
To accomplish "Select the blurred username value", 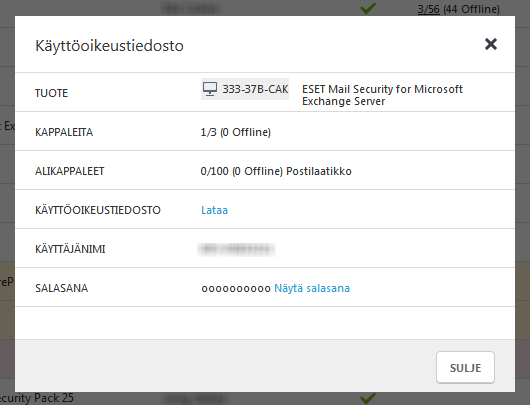I will [x=236, y=249].
